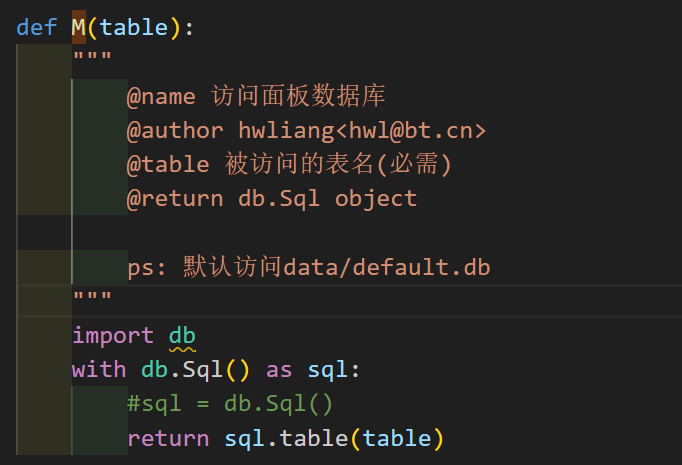Click the hwl@bt.cn email address

(x=411, y=130)
